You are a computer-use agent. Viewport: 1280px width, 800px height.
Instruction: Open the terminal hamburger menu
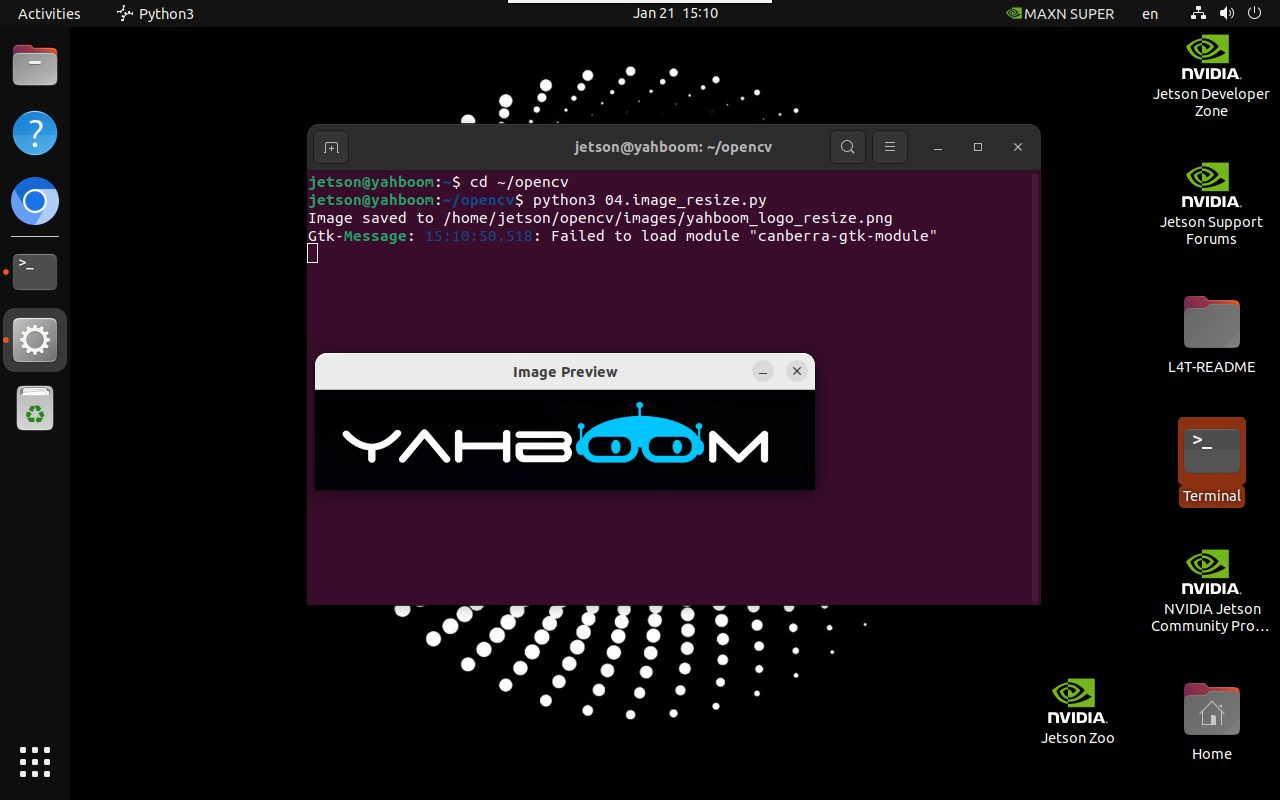pyautogui.click(x=889, y=147)
